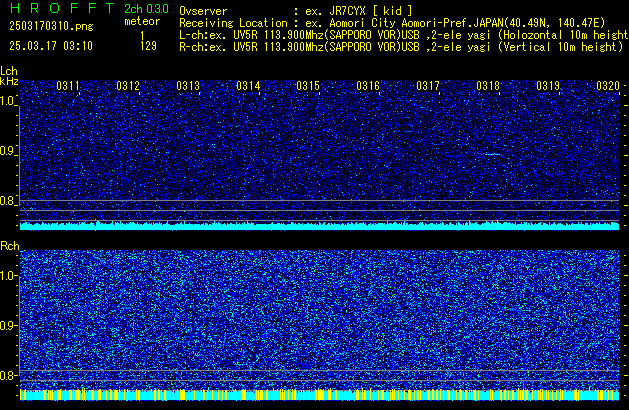This screenshot has width=629, height=410.
Task: Click the Lch 1.0 kHz axis label
Action: 8,101
